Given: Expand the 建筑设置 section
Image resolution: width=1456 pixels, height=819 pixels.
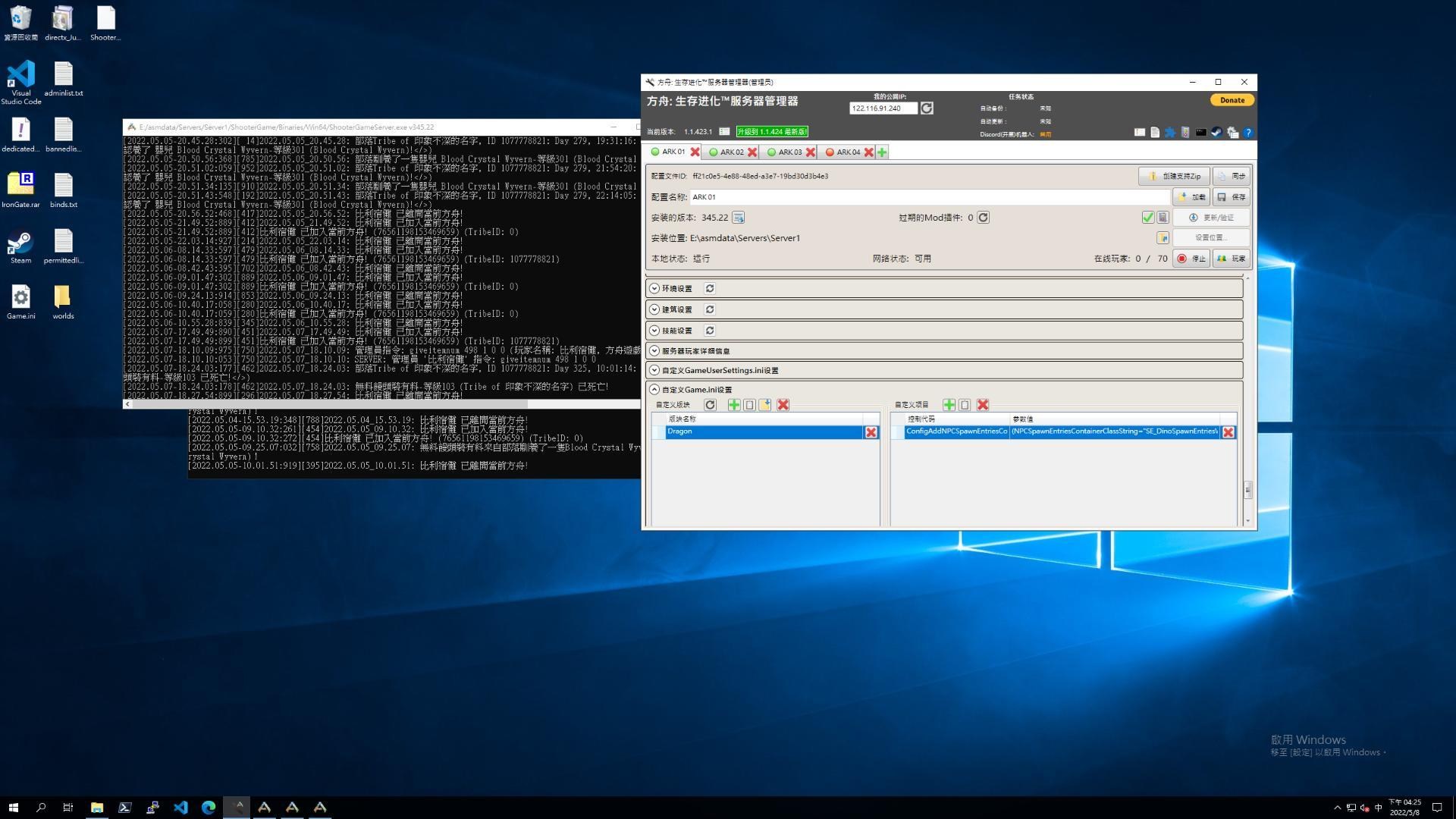Looking at the screenshot, I should (654, 310).
